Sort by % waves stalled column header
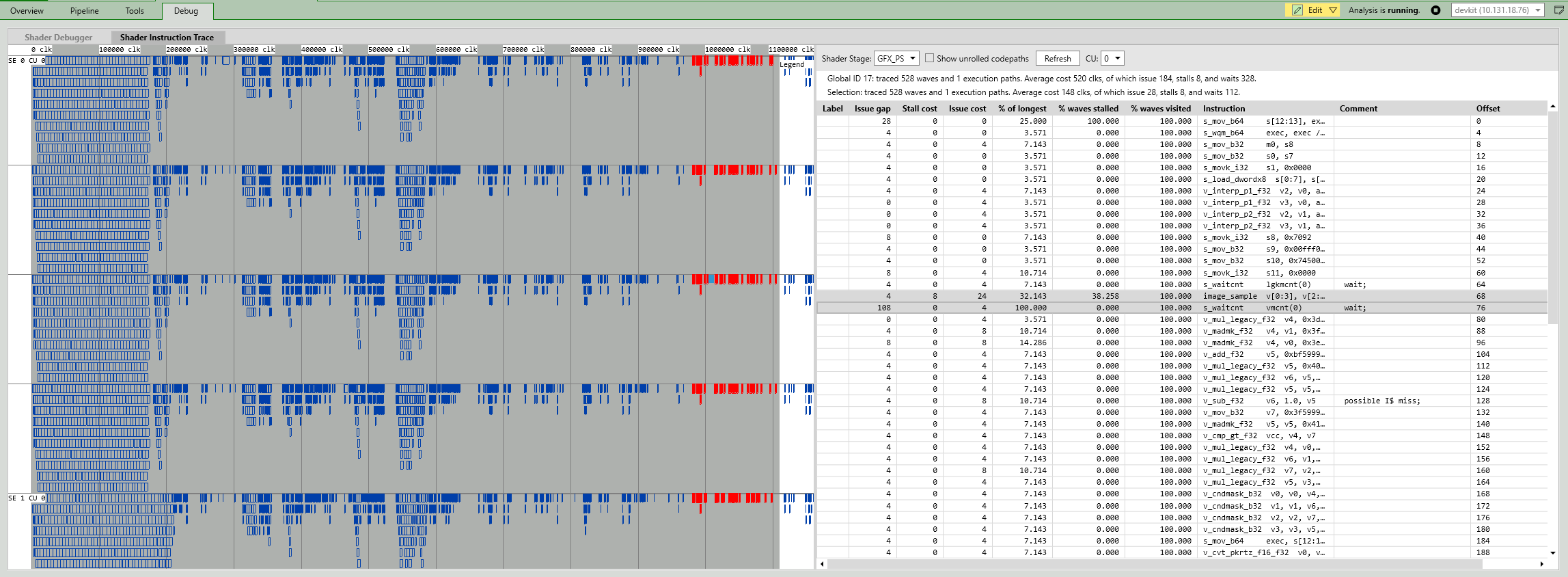 (x=1088, y=109)
